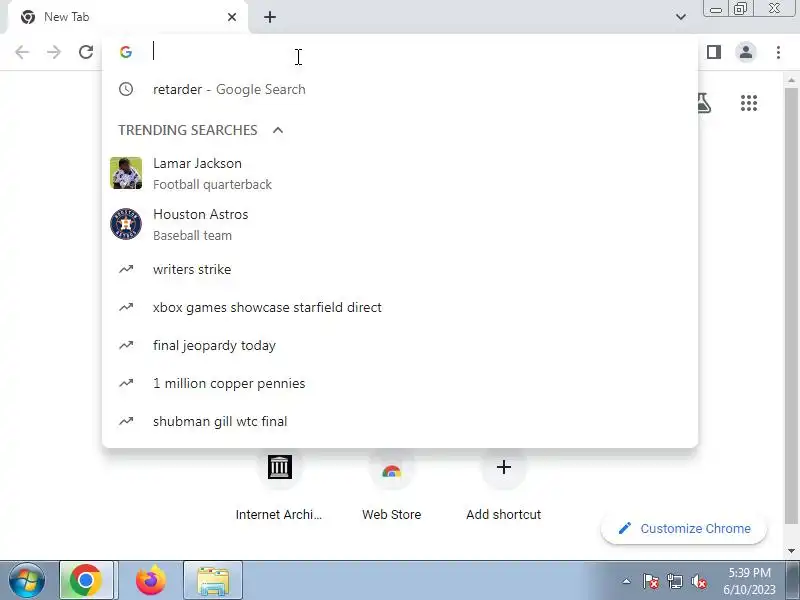Close the New Tab tab
Viewport: 800px width, 600px height.
[232, 17]
